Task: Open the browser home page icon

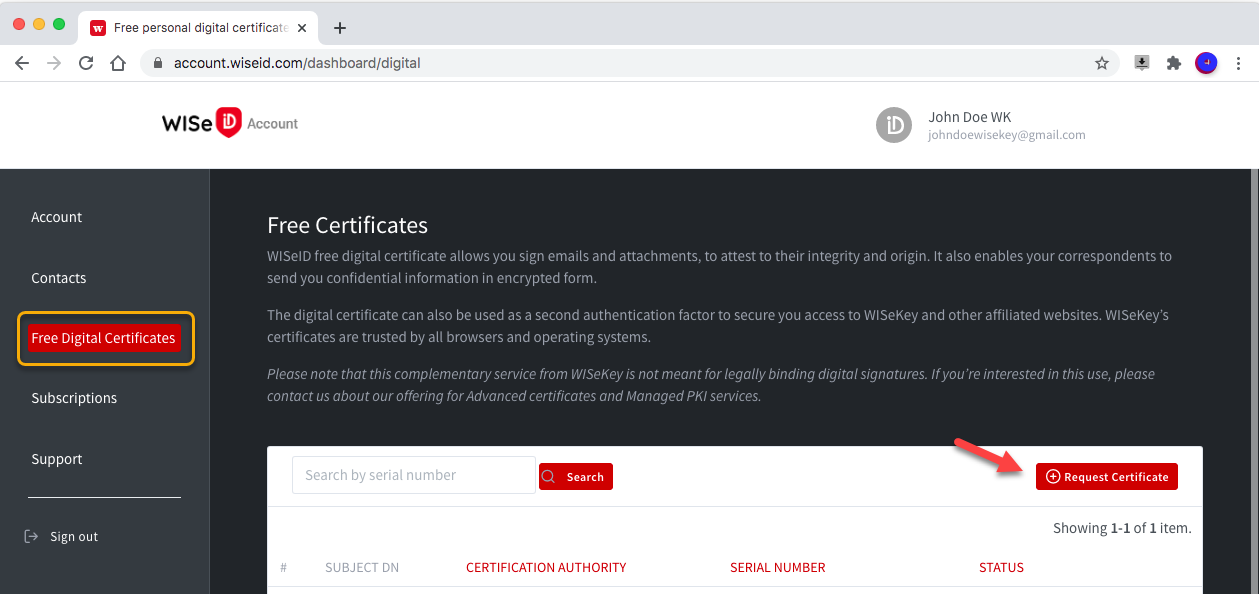Action: [x=118, y=63]
